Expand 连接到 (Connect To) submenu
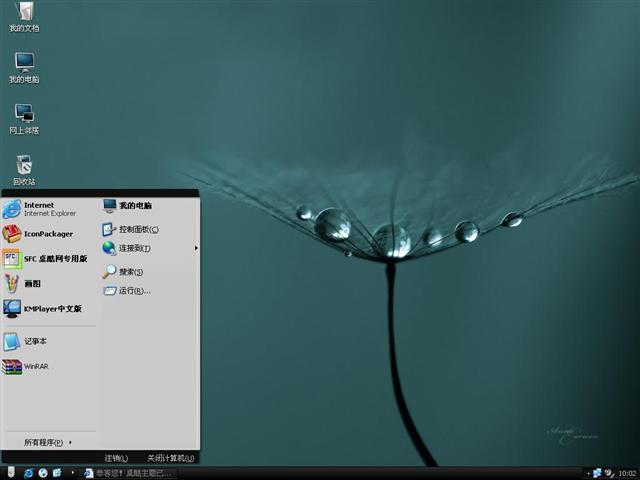640x480 pixels. coord(135,248)
